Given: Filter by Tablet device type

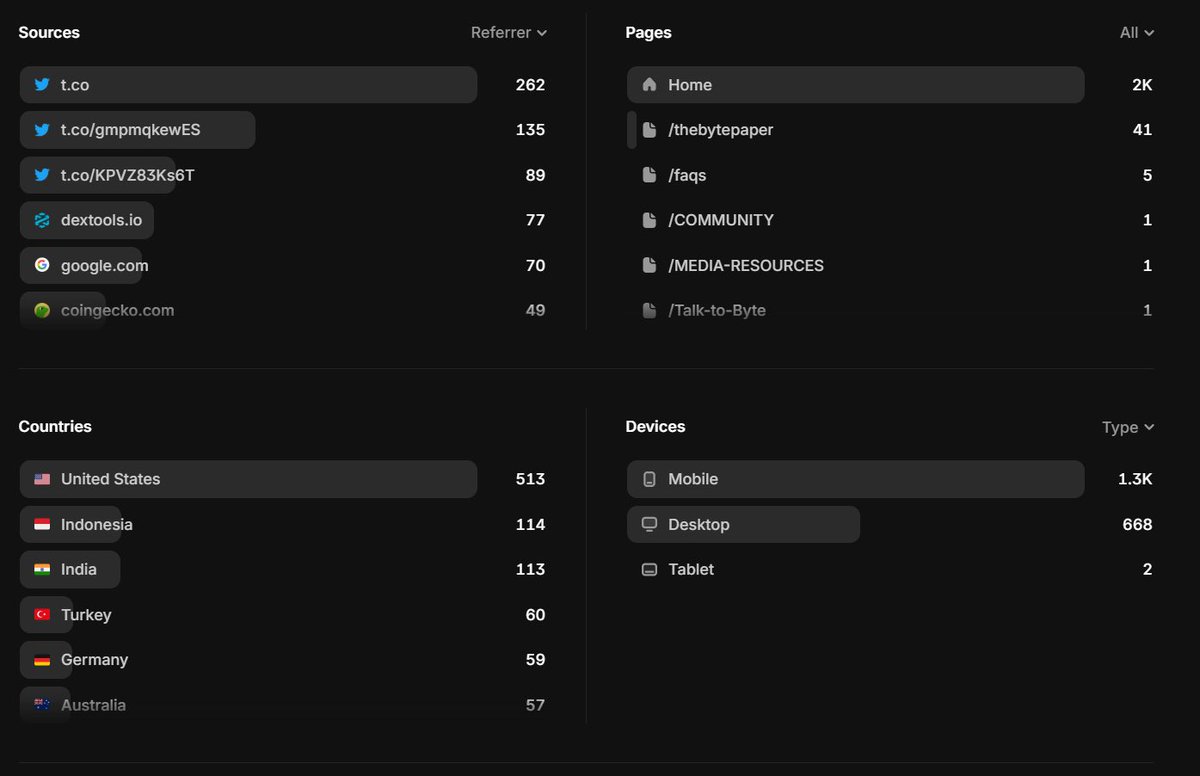Looking at the screenshot, I should (x=890, y=569).
